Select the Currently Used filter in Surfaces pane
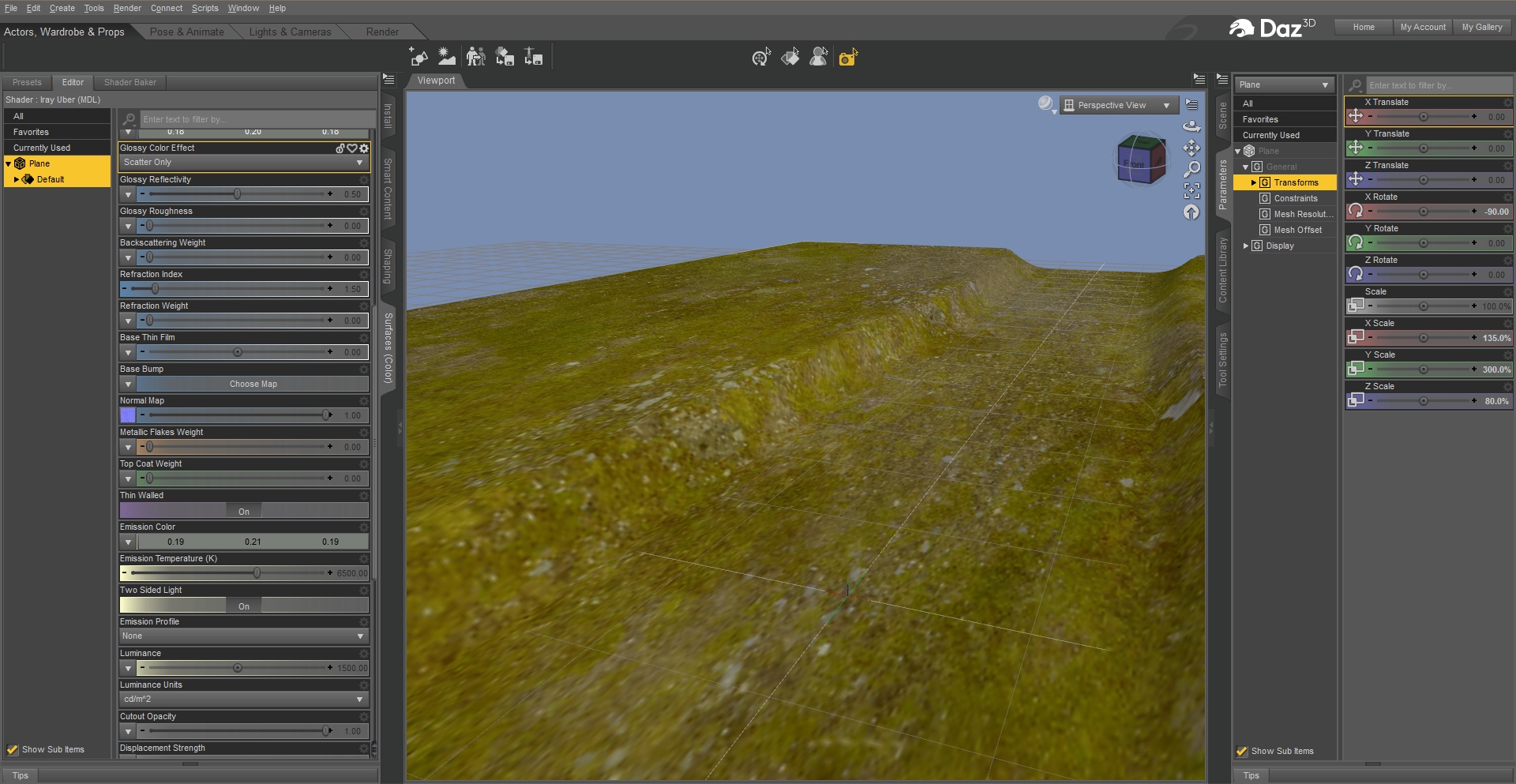Image resolution: width=1516 pixels, height=784 pixels. (x=57, y=148)
